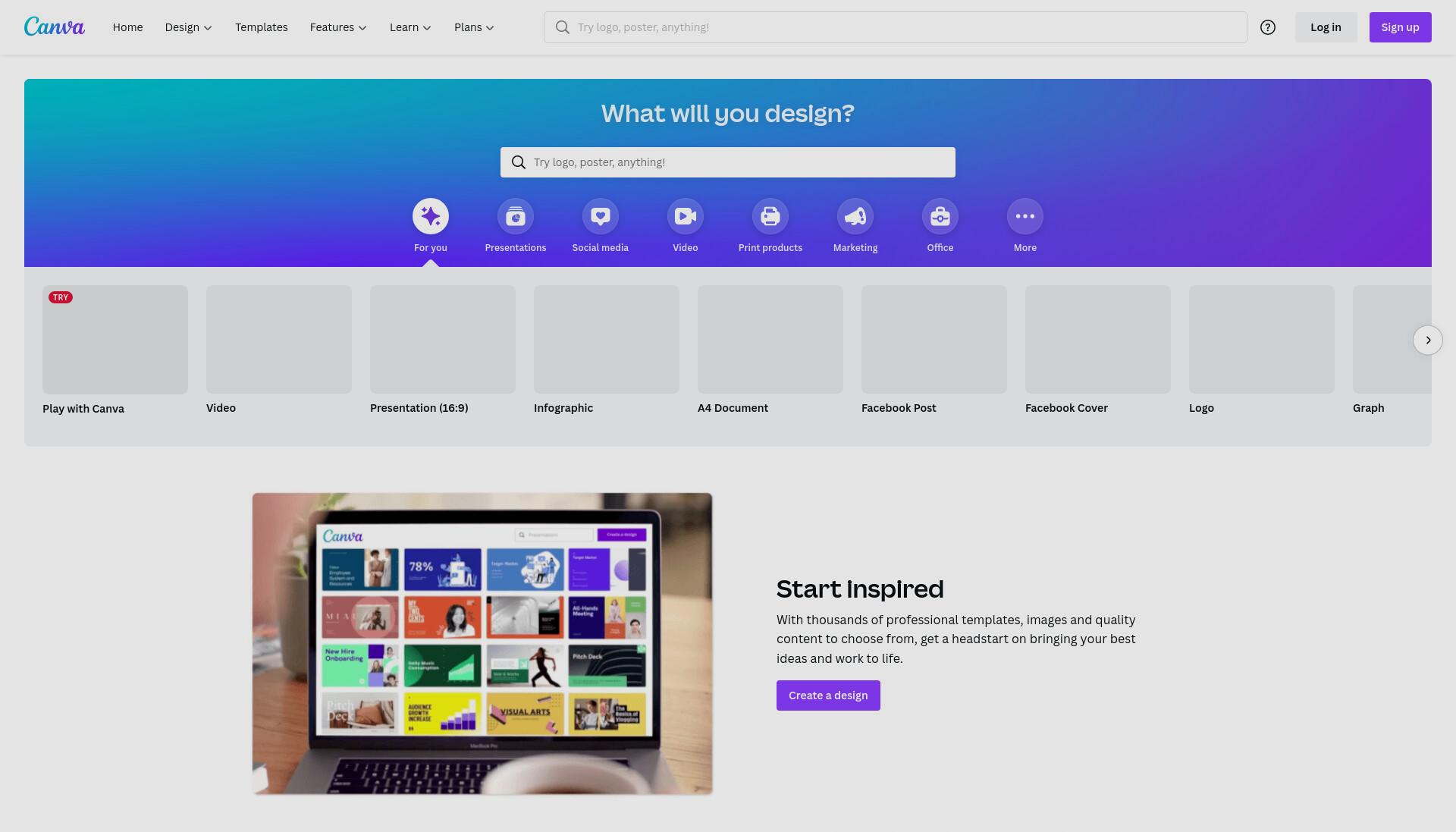This screenshot has width=1456, height=832.
Task: Click the 'What will you design?' heading
Action: 728,114
